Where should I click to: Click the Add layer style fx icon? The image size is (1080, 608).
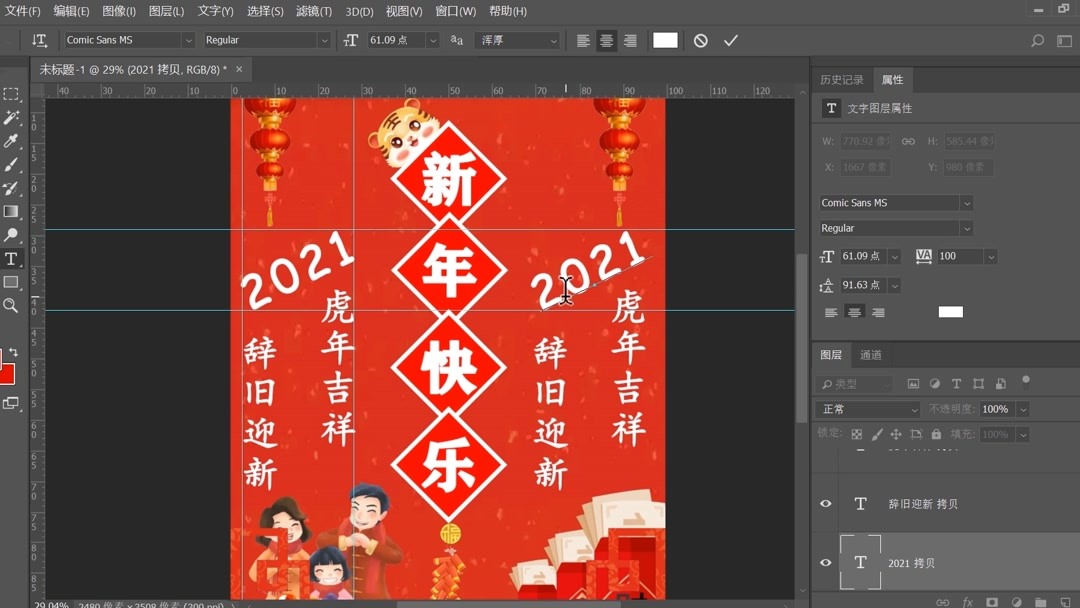pyautogui.click(x=967, y=601)
